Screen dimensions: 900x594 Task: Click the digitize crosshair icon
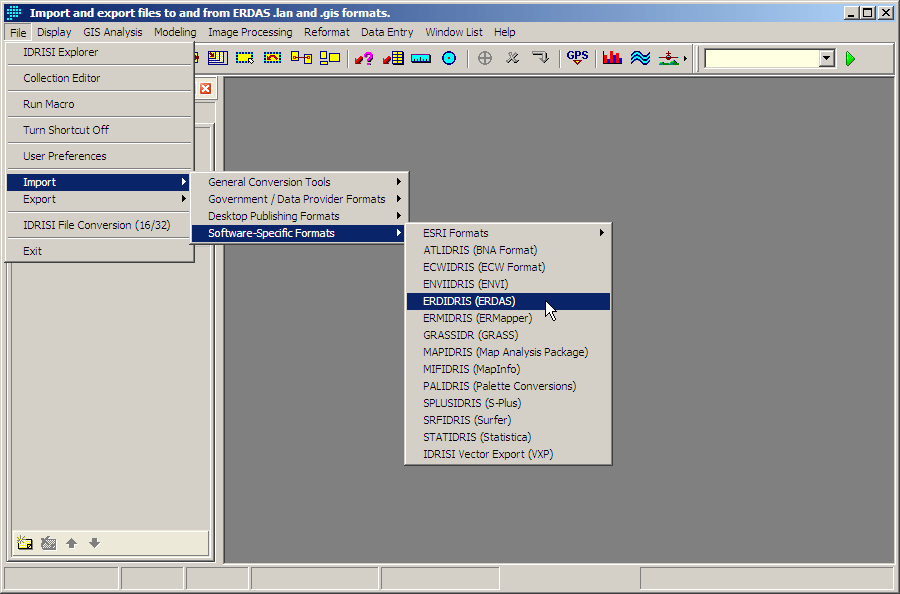click(485, 58)
